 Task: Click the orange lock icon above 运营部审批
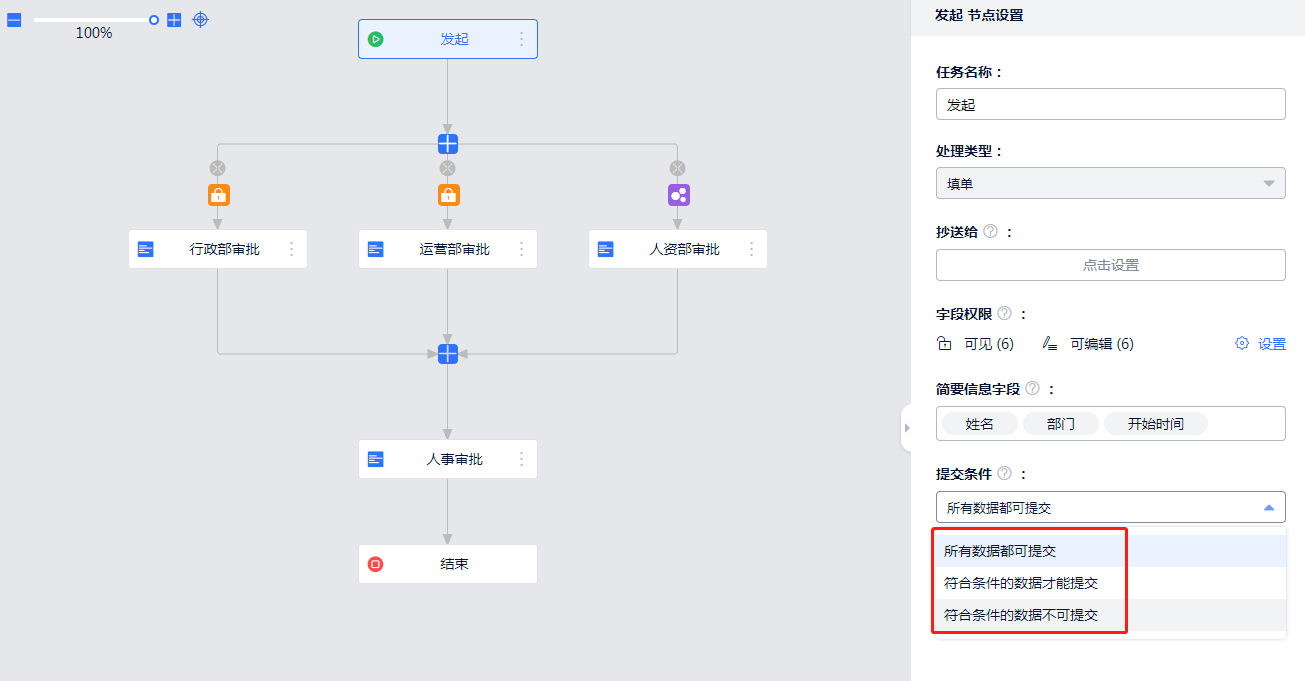coord(448,195)
